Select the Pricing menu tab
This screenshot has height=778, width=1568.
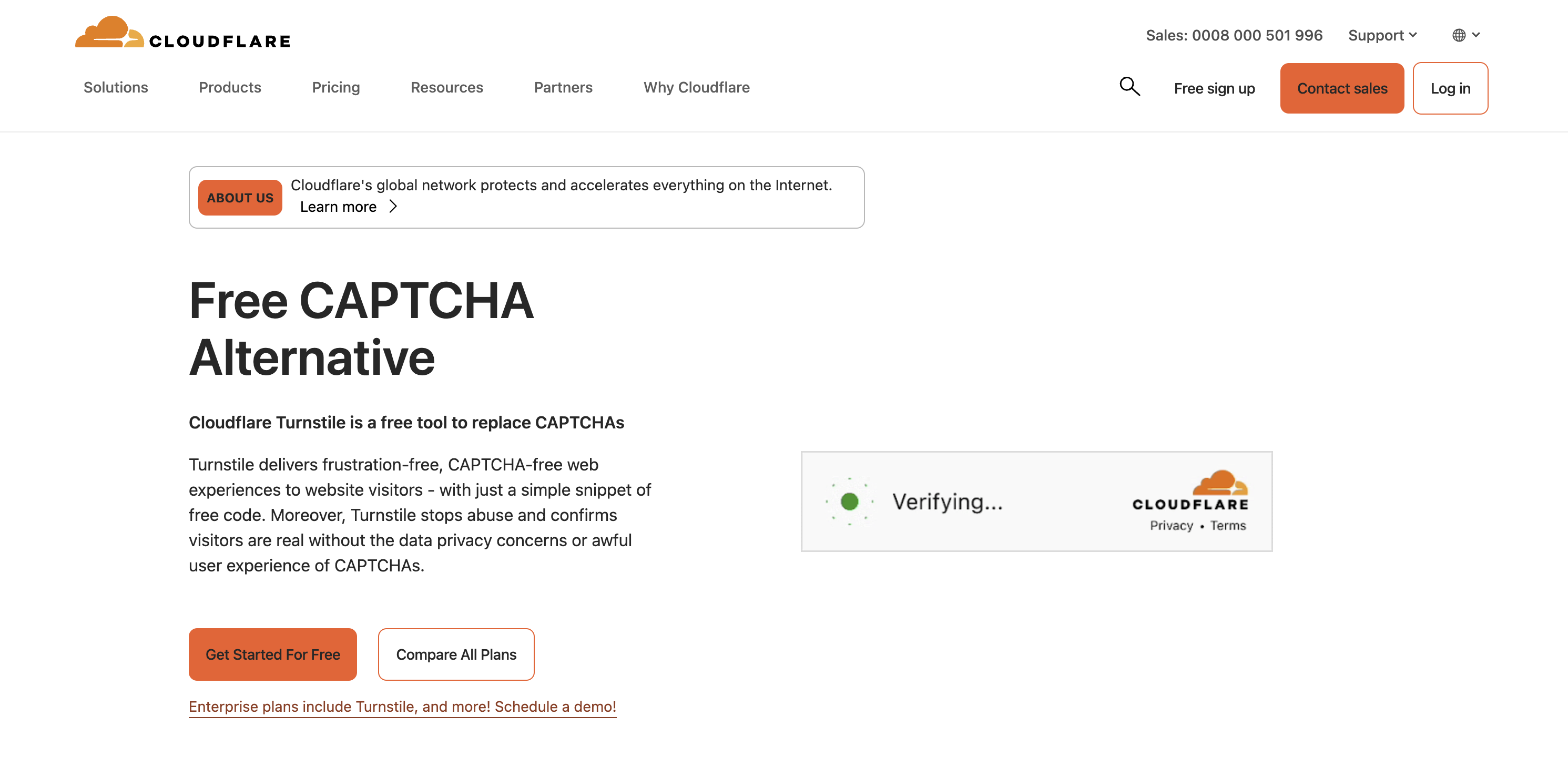click(336, 87)
